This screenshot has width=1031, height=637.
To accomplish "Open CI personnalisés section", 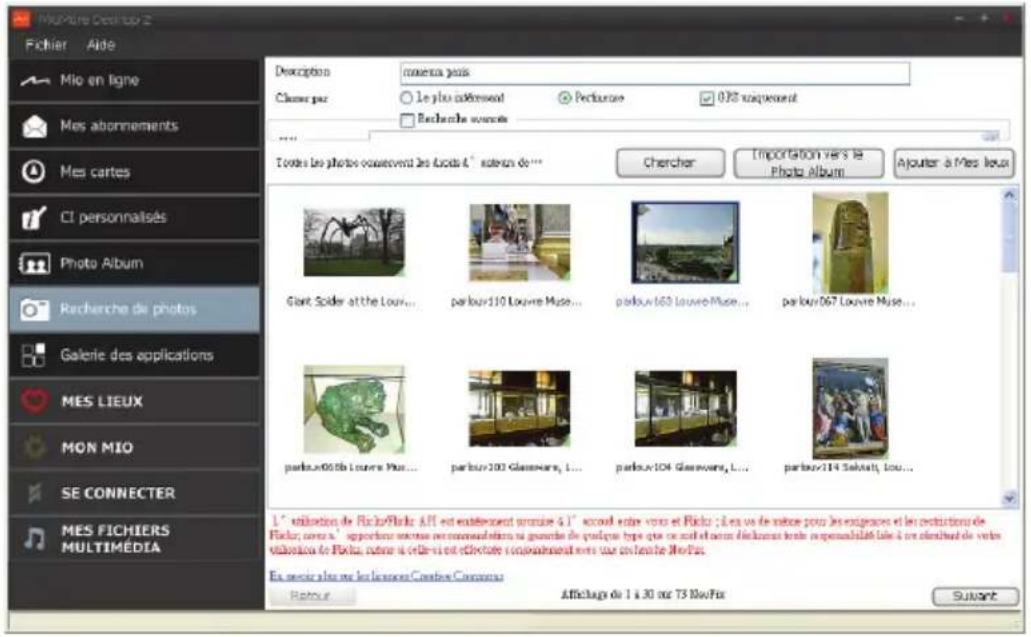I will (135, 217).
